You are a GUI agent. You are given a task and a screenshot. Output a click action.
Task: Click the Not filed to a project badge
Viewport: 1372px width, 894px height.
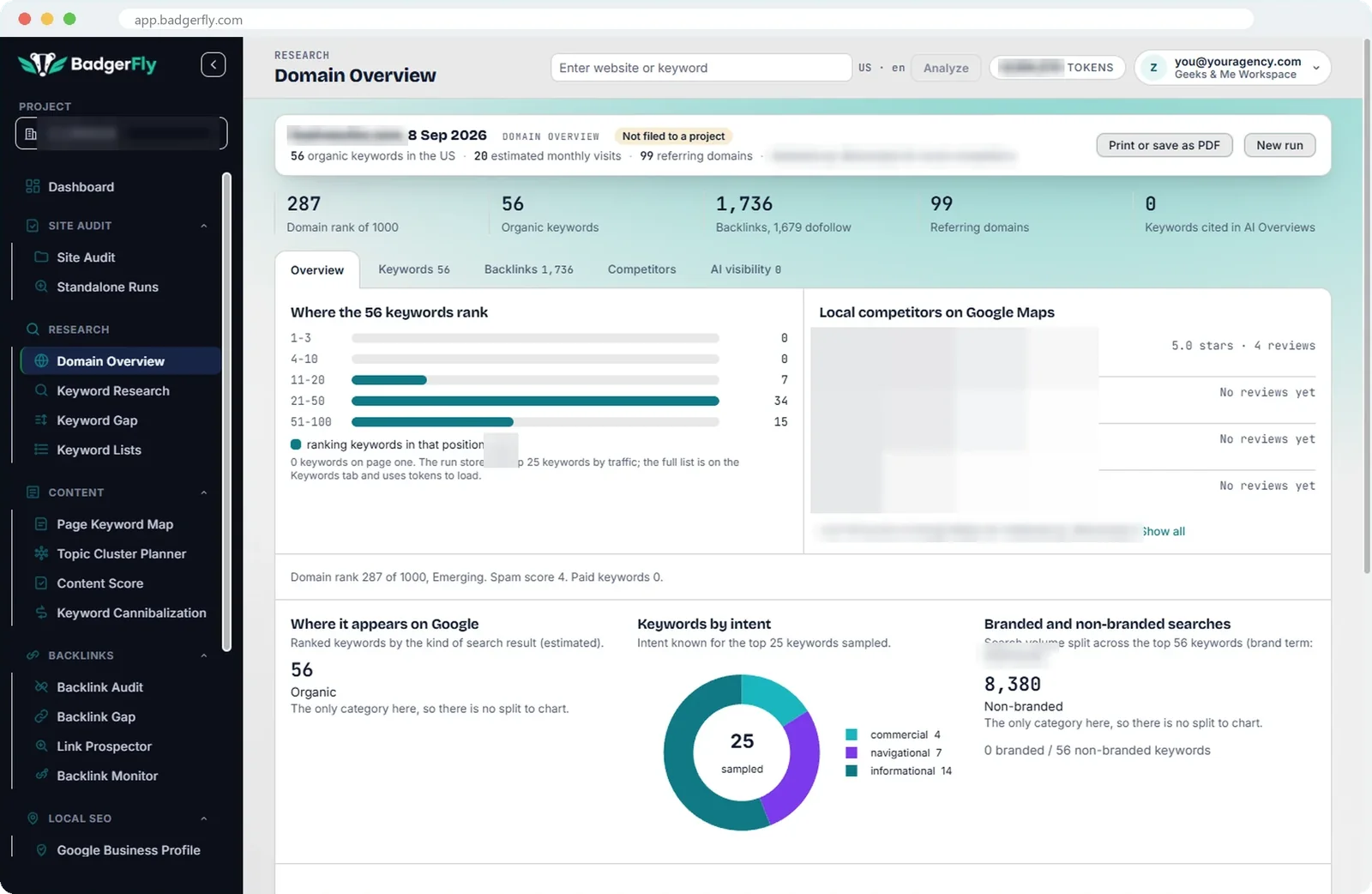coord(673,136)
